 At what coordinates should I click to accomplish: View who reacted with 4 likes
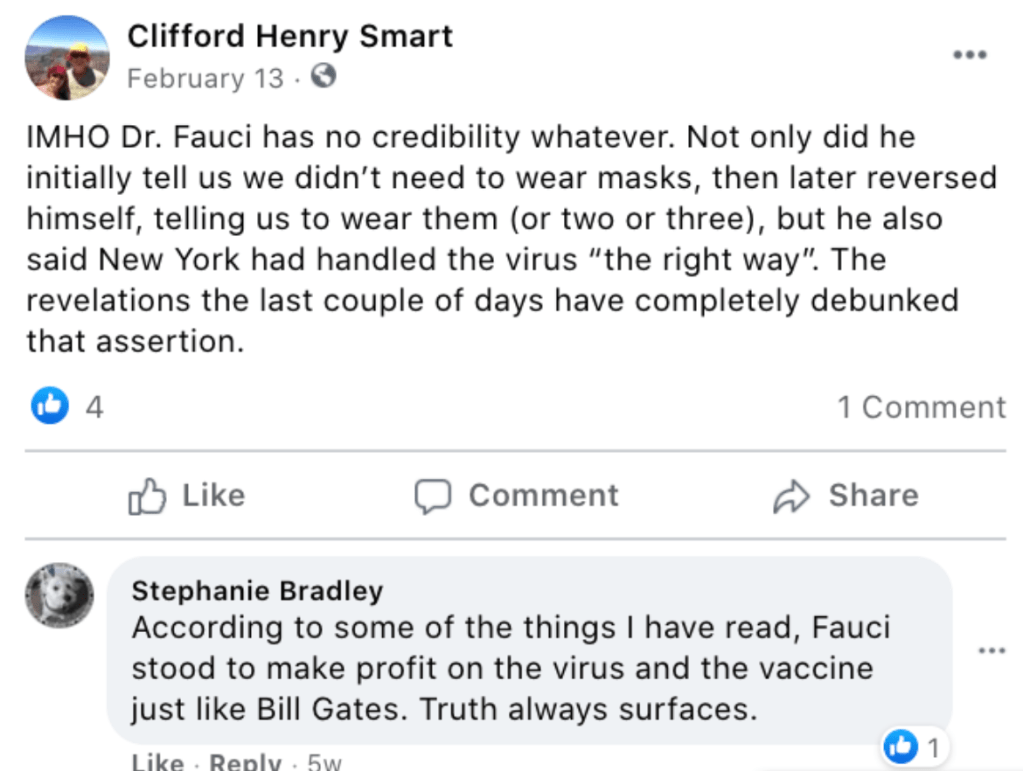[94, 407]
